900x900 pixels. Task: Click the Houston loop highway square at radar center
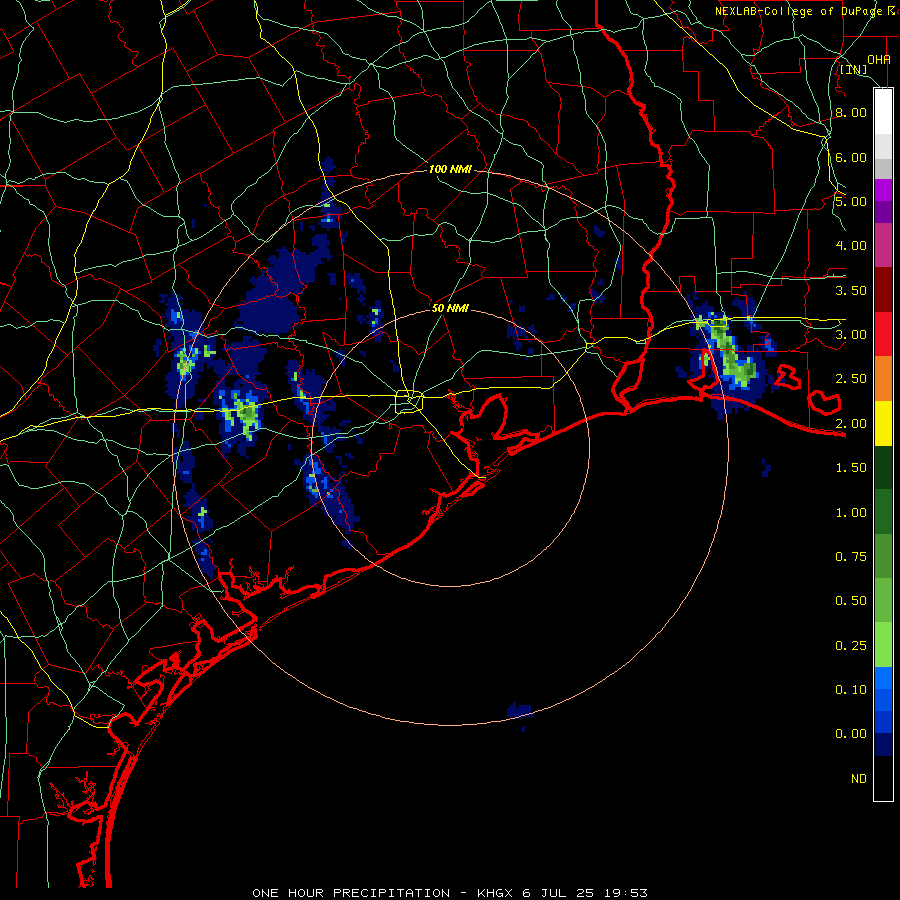(x=409, y=401)
